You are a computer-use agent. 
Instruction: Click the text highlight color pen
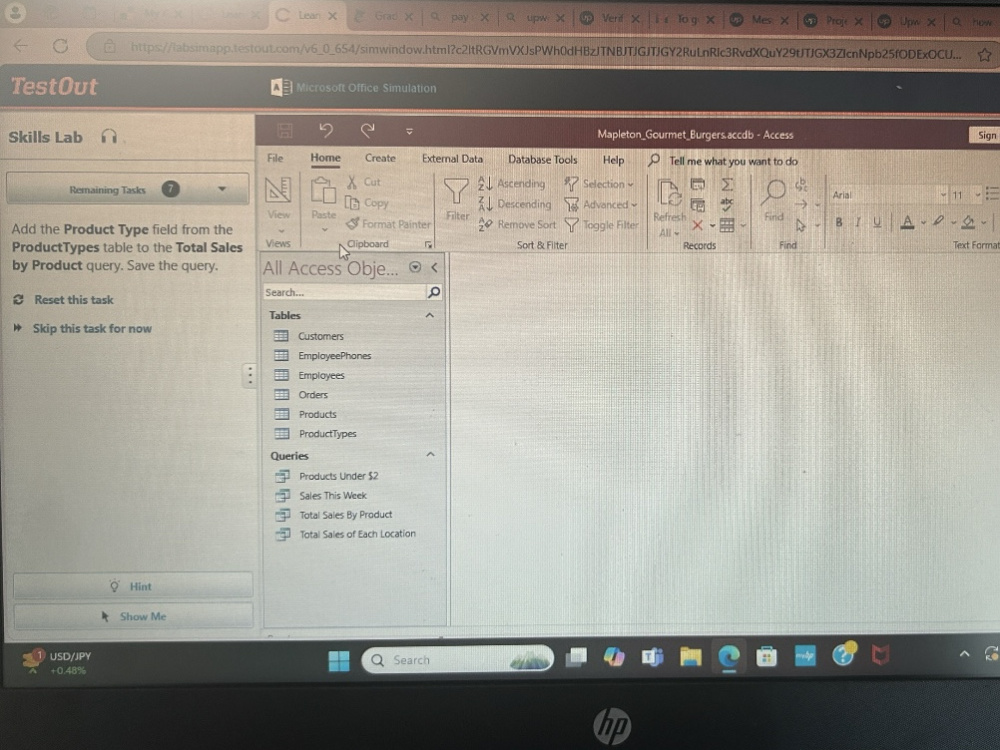[938, 222]
